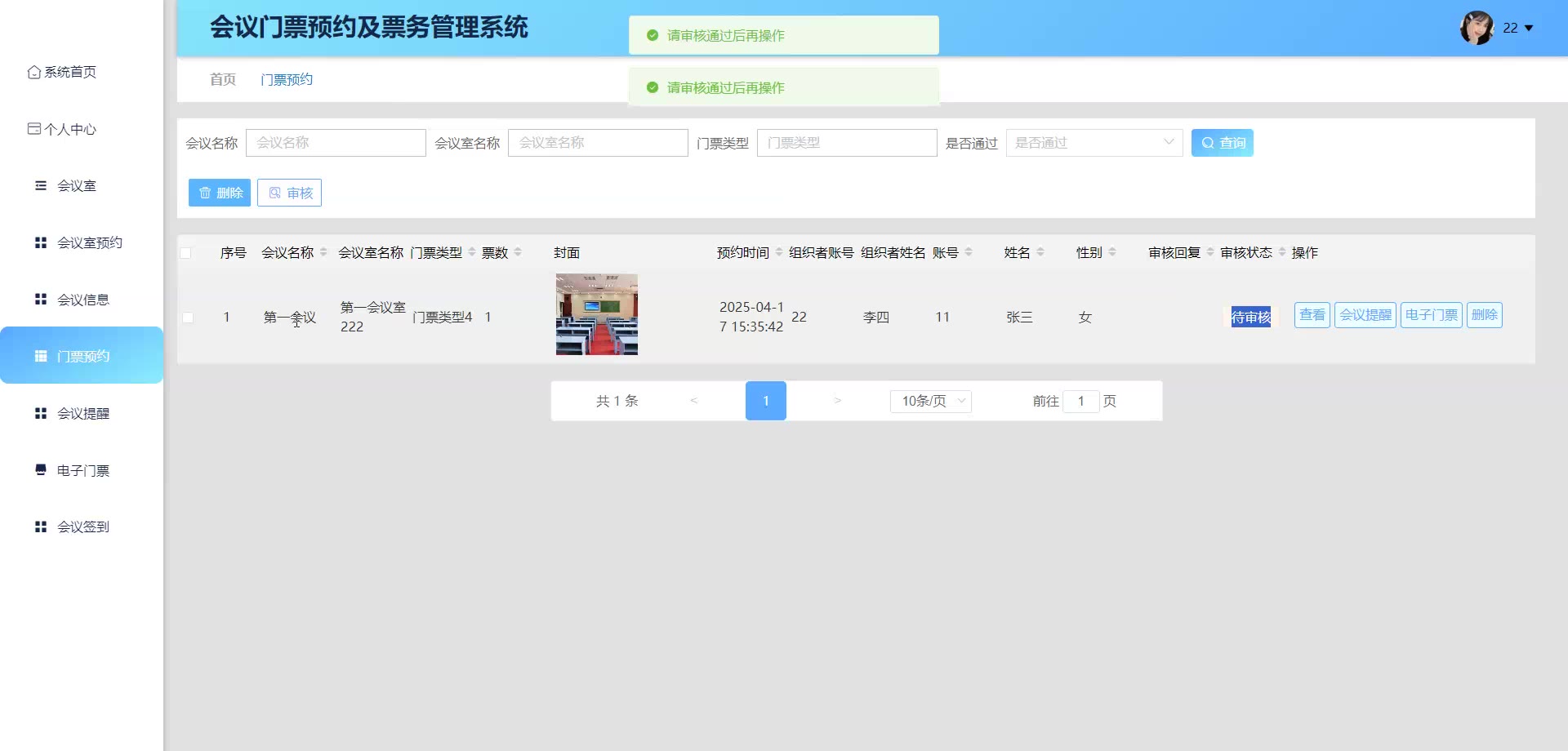Click the grid icon beside 会议签到
This screenshot has width=1568, height=751.
(41, 527)
